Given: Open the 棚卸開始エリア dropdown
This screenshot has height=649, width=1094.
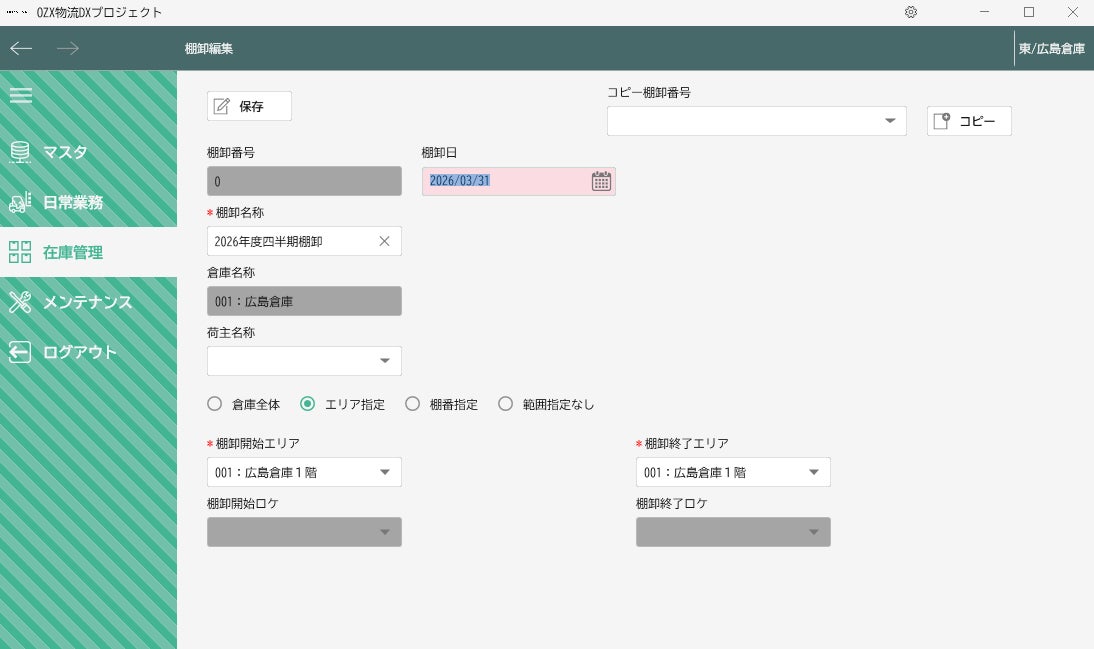Looking at the screenshot, I should pos(385,472).
